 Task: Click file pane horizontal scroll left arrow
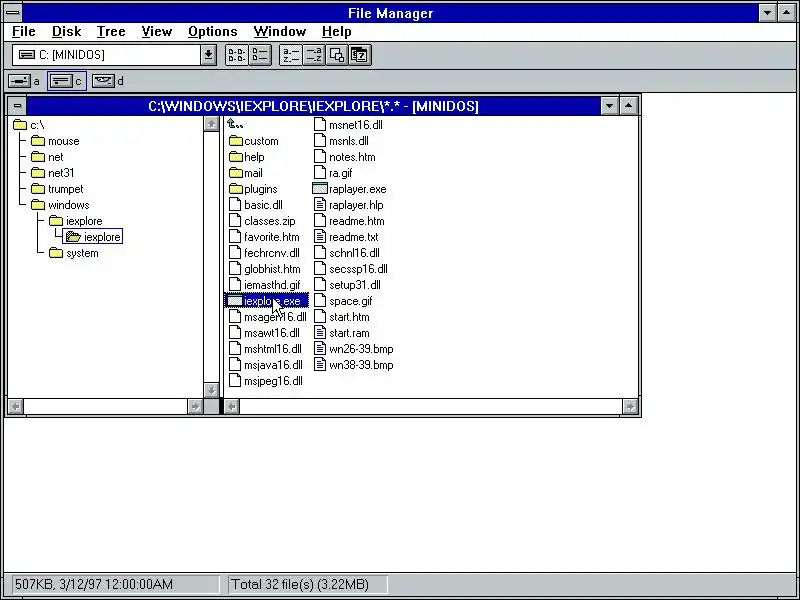click(232, 407)
